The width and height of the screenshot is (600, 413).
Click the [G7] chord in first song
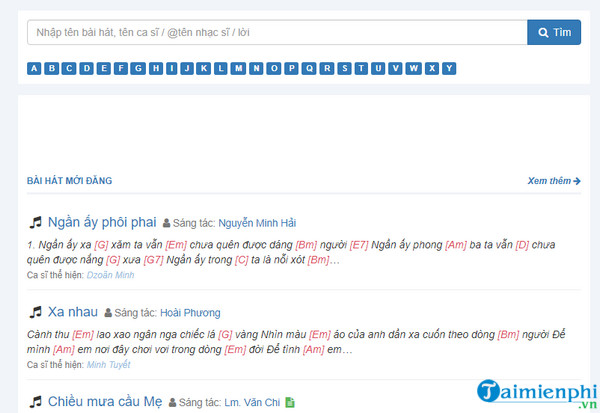click(153, 260)
